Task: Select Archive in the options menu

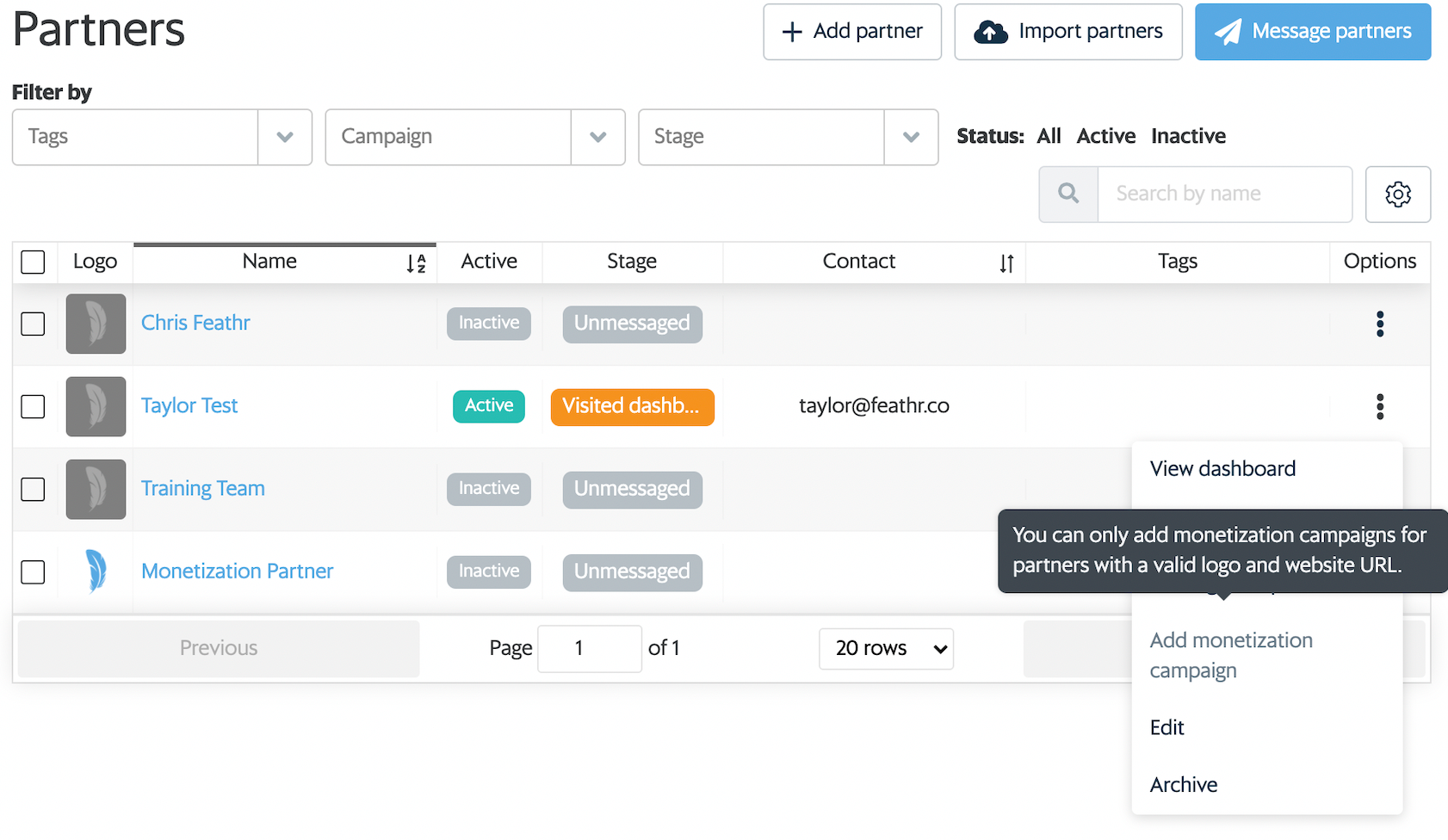Action: click(1183, 785)
